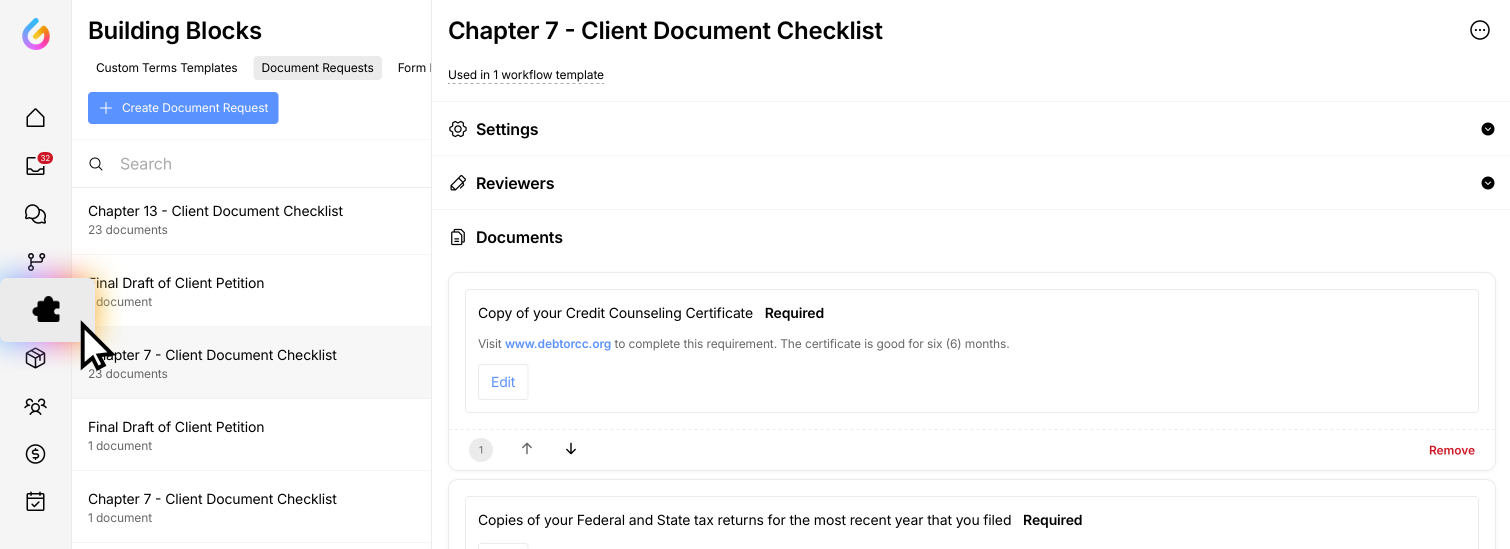Screen dimensions: 1510x549
Task: Open the Home icon in sidebar
Action: 36,118
